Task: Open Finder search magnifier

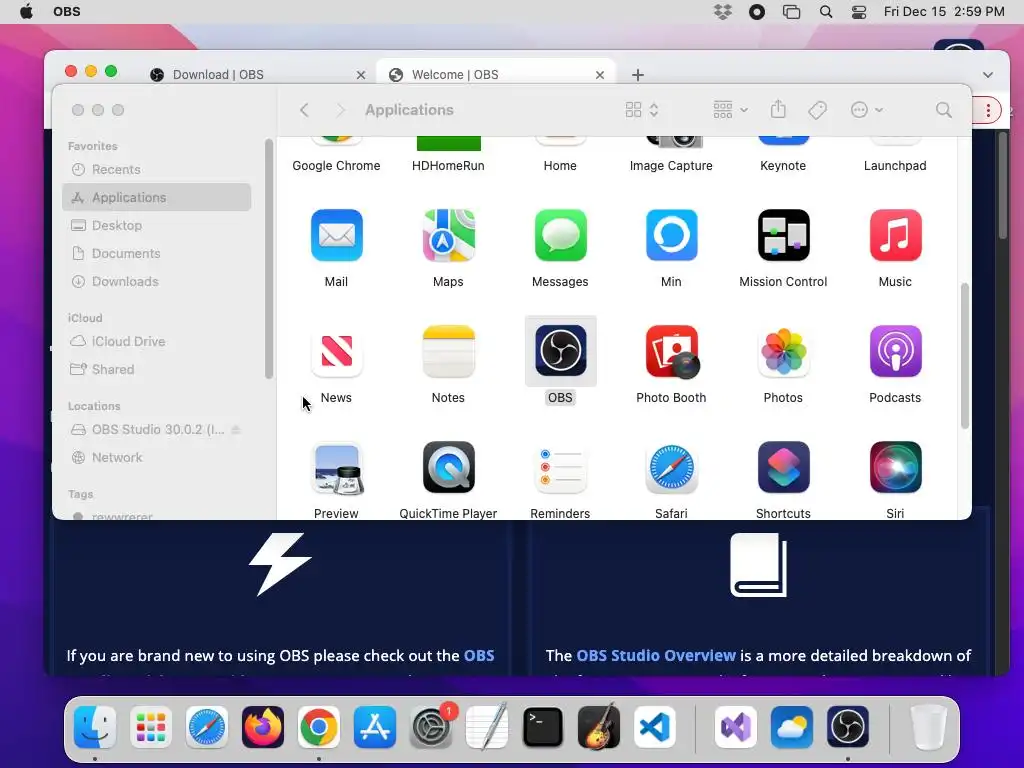Action: click(x=943, y=110)
